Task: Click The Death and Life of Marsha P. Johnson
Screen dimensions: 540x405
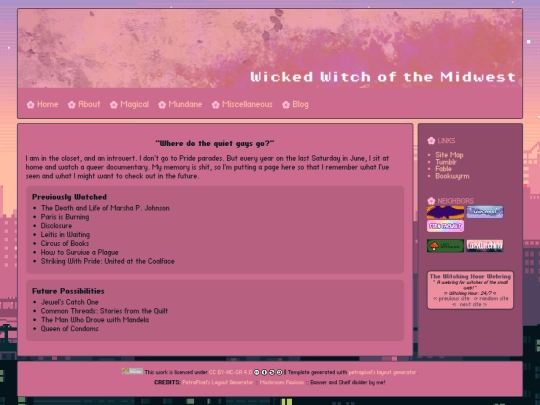Action: (105, 208)
